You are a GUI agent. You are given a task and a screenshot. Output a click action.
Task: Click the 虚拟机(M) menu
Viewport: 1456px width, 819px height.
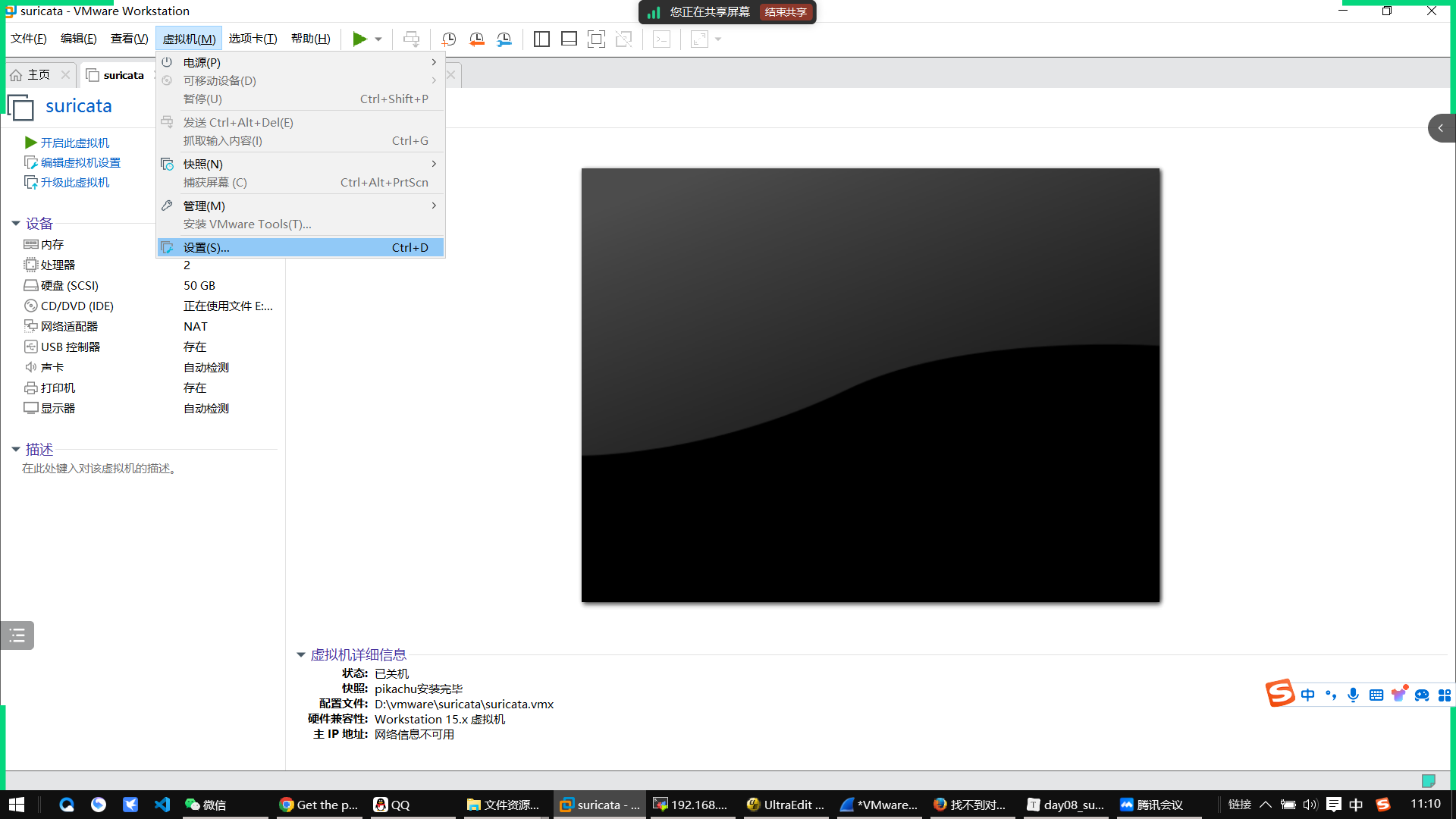click(189, 39)
